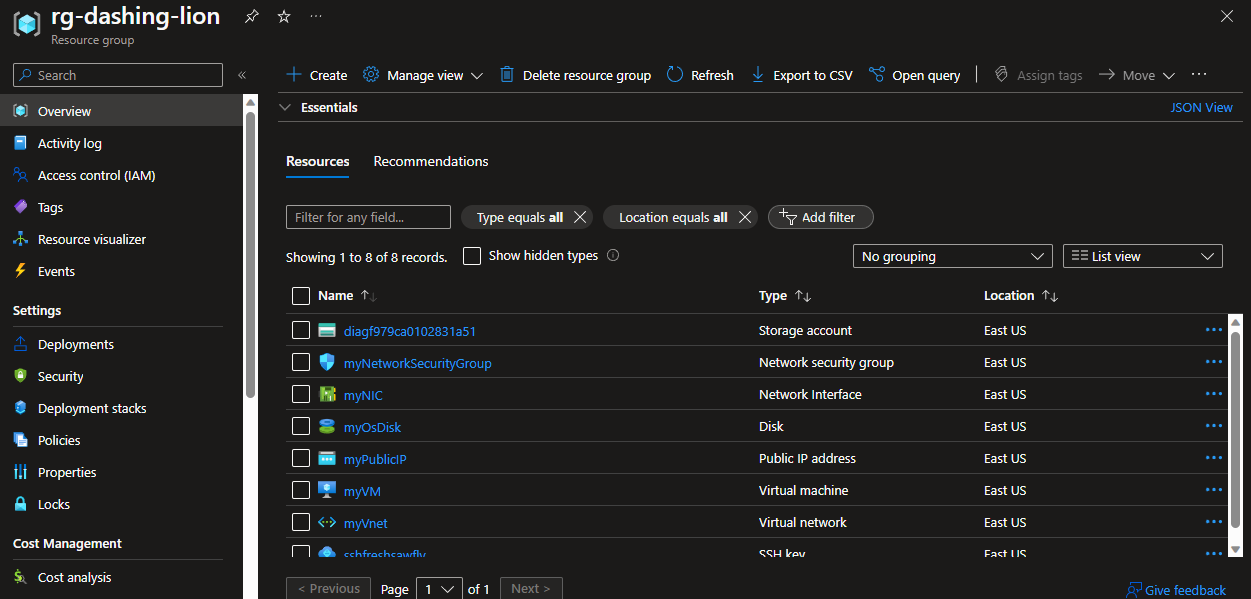This screenshot has width=1251, height=599.
Task: Switch to the Recommendations tab
Action: (x=431, y=161)
